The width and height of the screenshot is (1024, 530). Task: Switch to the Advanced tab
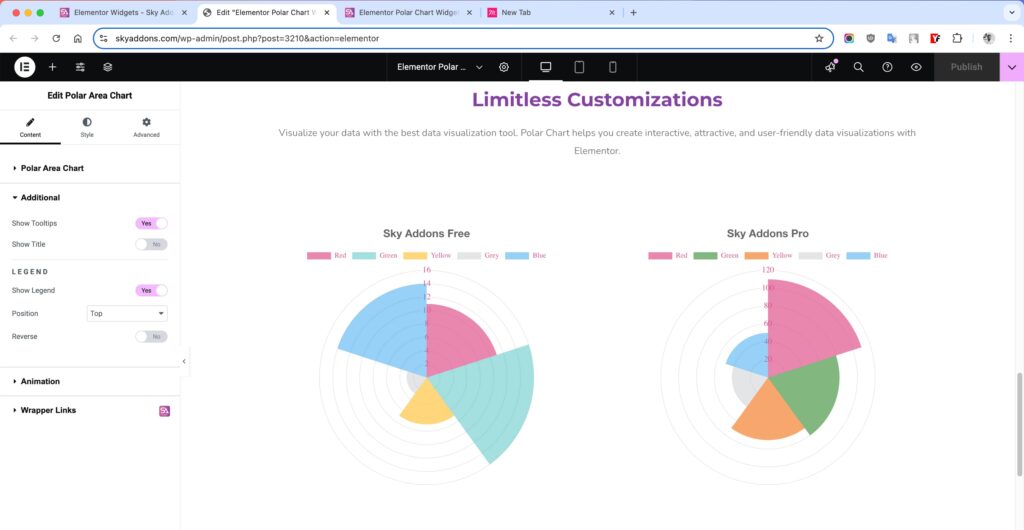point(146,127)
